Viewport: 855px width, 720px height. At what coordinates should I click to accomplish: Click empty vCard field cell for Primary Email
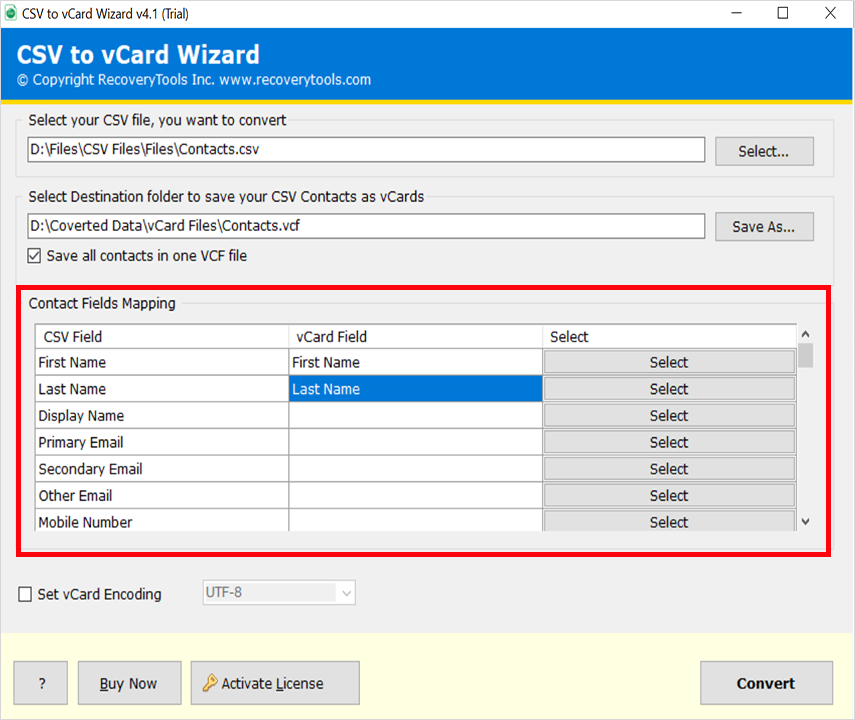click(416, 442)
